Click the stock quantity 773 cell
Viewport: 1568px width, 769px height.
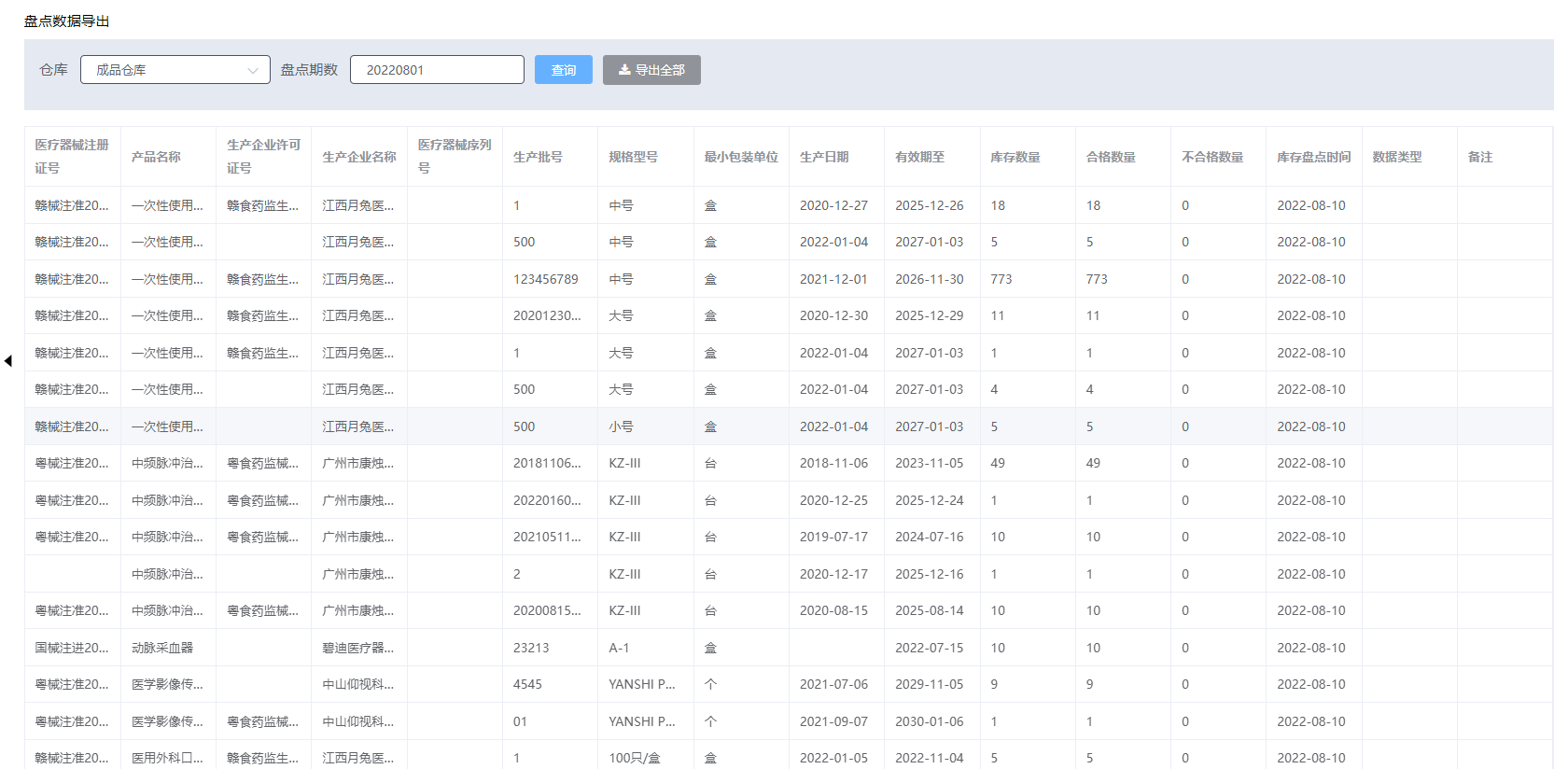tap(1001, 279)
